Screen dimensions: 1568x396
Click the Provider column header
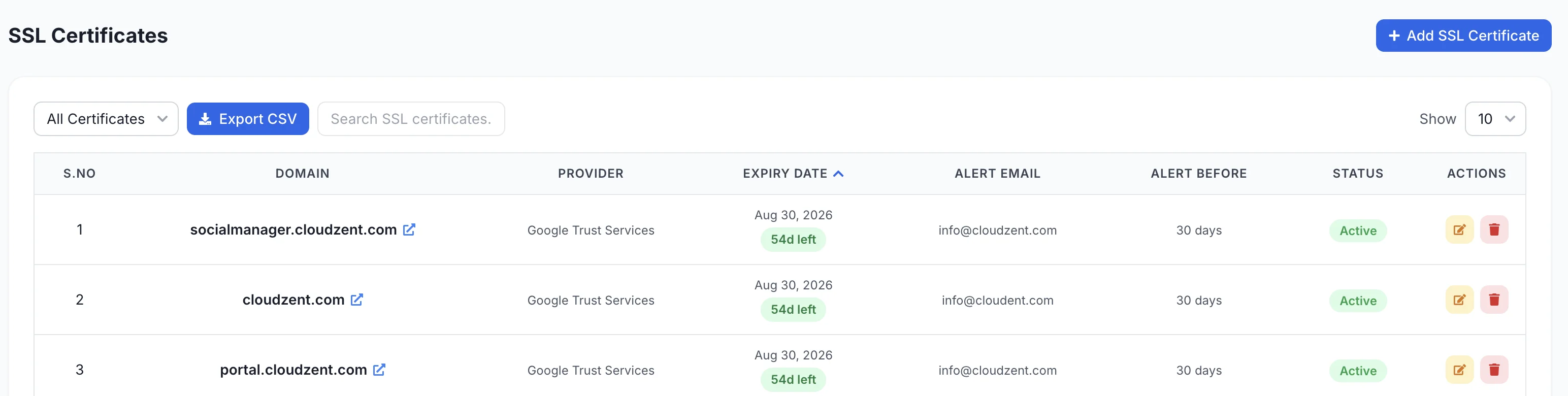[591, 173]
